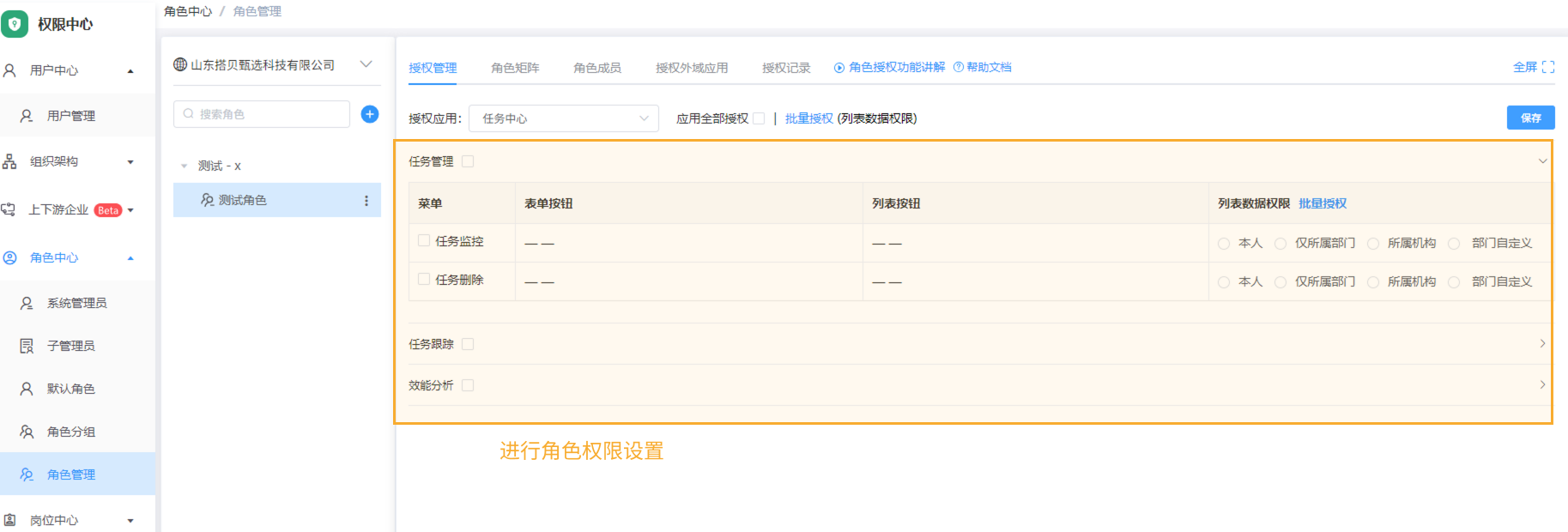Expand the 组织架构 menu arrow

point(130,162)
